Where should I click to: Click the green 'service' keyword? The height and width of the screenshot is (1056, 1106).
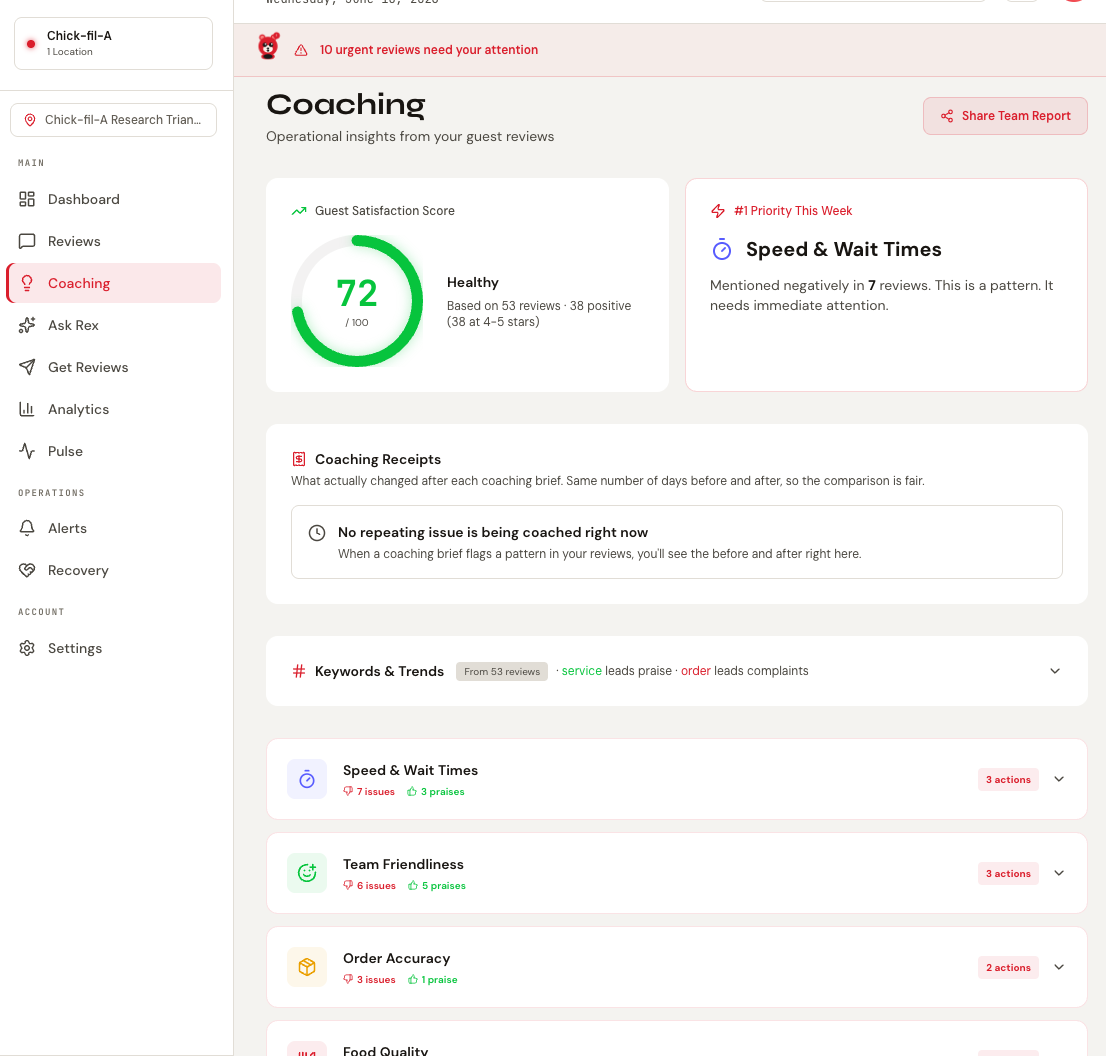click(581, 671)
